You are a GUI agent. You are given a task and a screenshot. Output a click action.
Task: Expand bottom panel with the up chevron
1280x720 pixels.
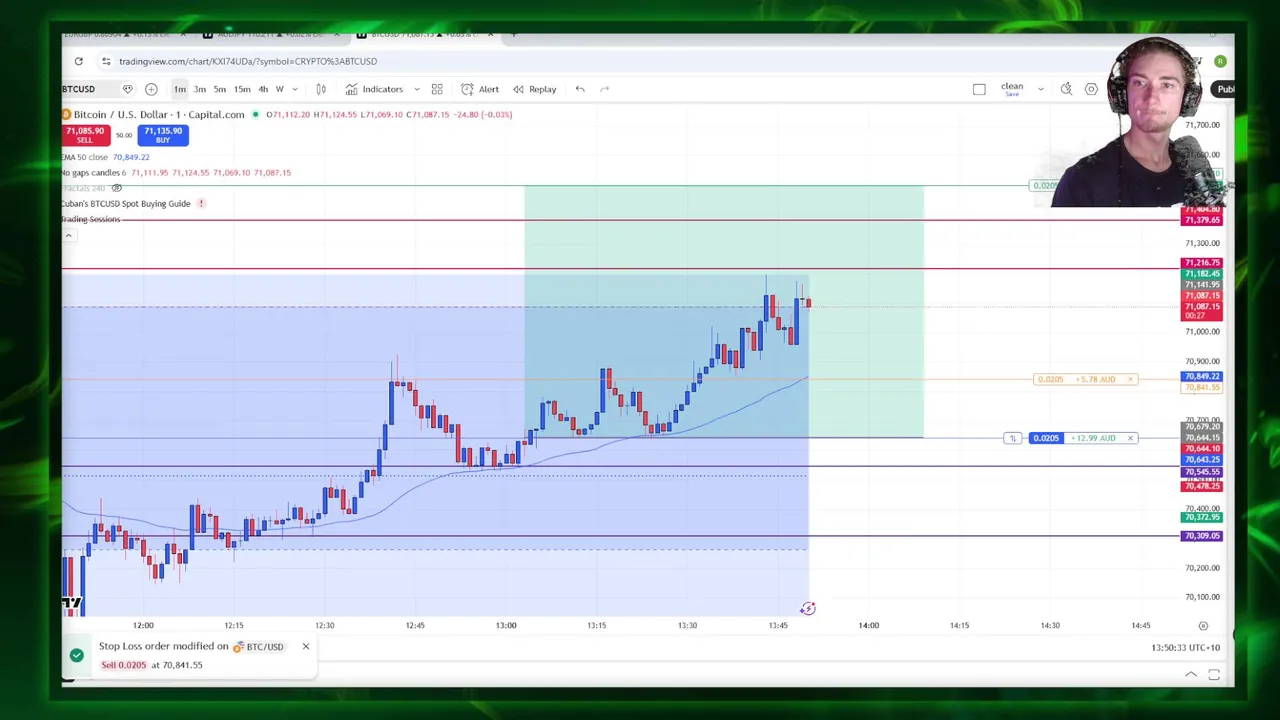pyautogui.click(x=1191, y=675)
